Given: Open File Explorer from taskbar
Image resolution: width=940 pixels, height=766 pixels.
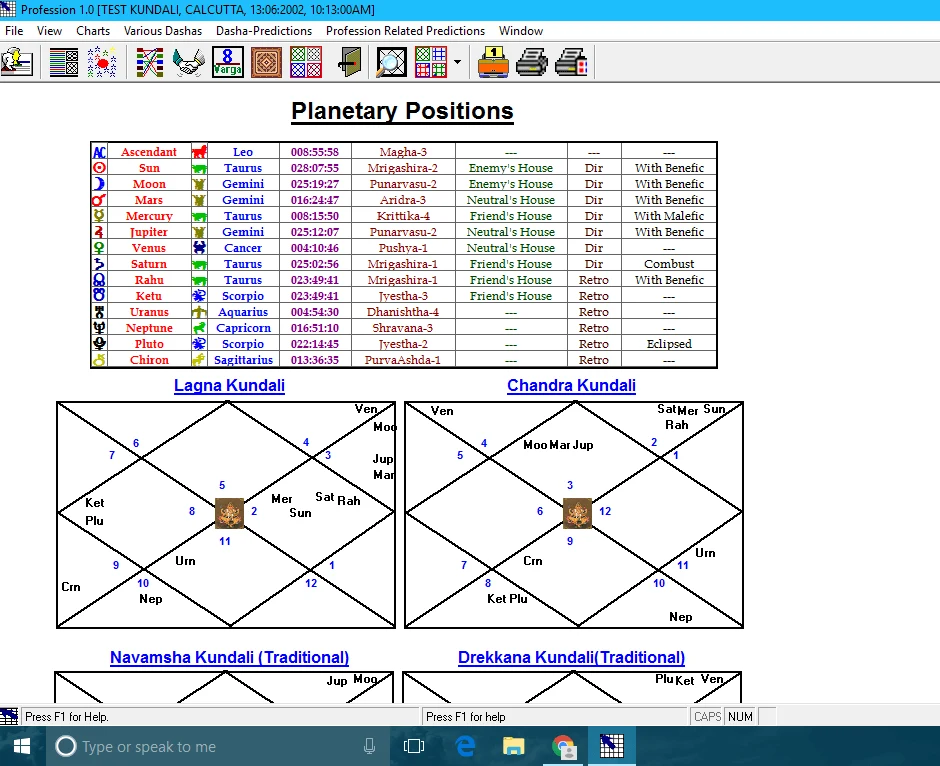Looking at the screenshot, I should (x=513, y=746).
